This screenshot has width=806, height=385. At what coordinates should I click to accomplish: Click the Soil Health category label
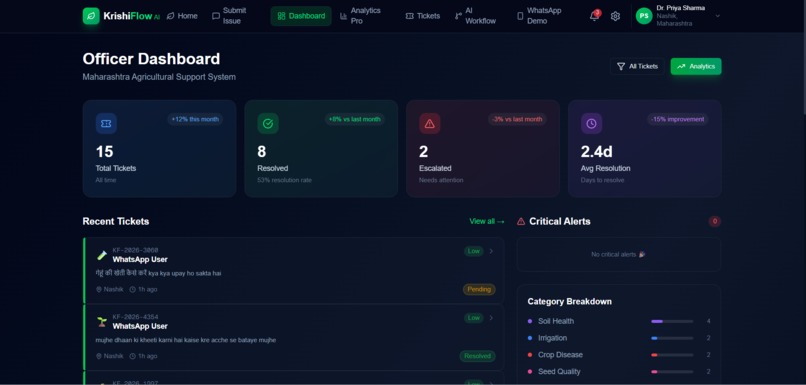click(x=556, y=321)
